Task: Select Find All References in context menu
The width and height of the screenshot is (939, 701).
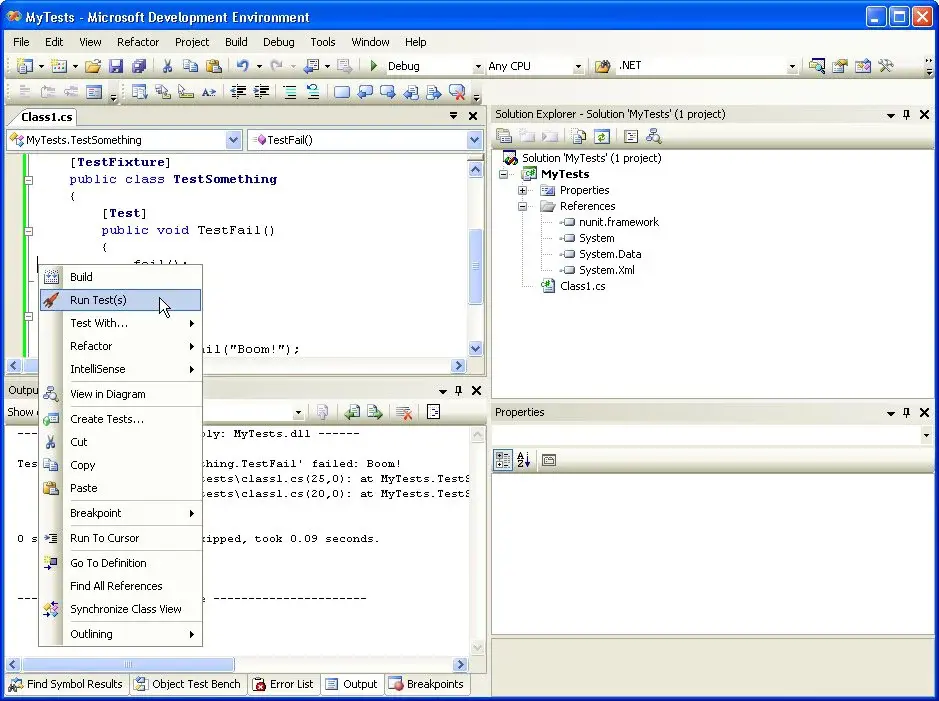Action: coord(120,586)
